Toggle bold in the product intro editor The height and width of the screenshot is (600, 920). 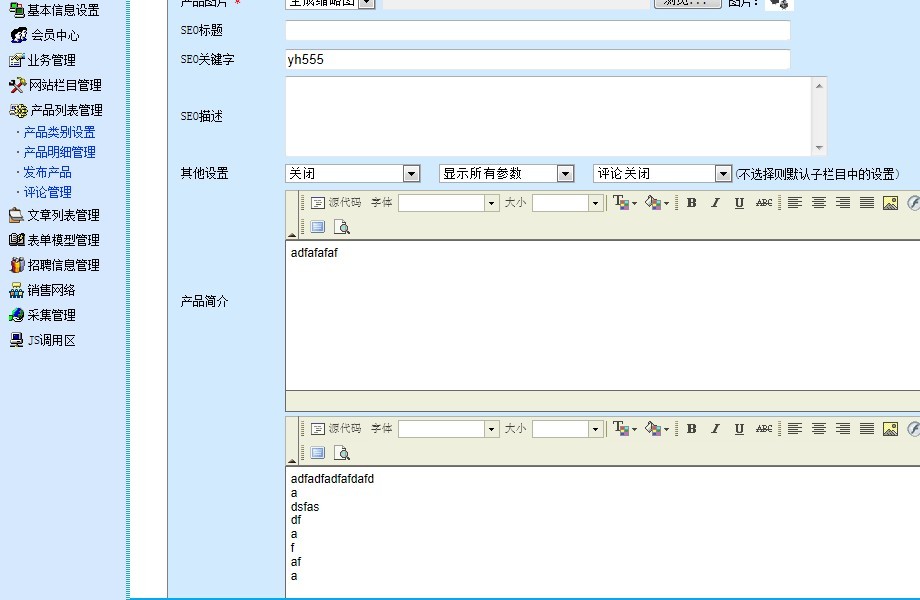(x=691, y=203)
